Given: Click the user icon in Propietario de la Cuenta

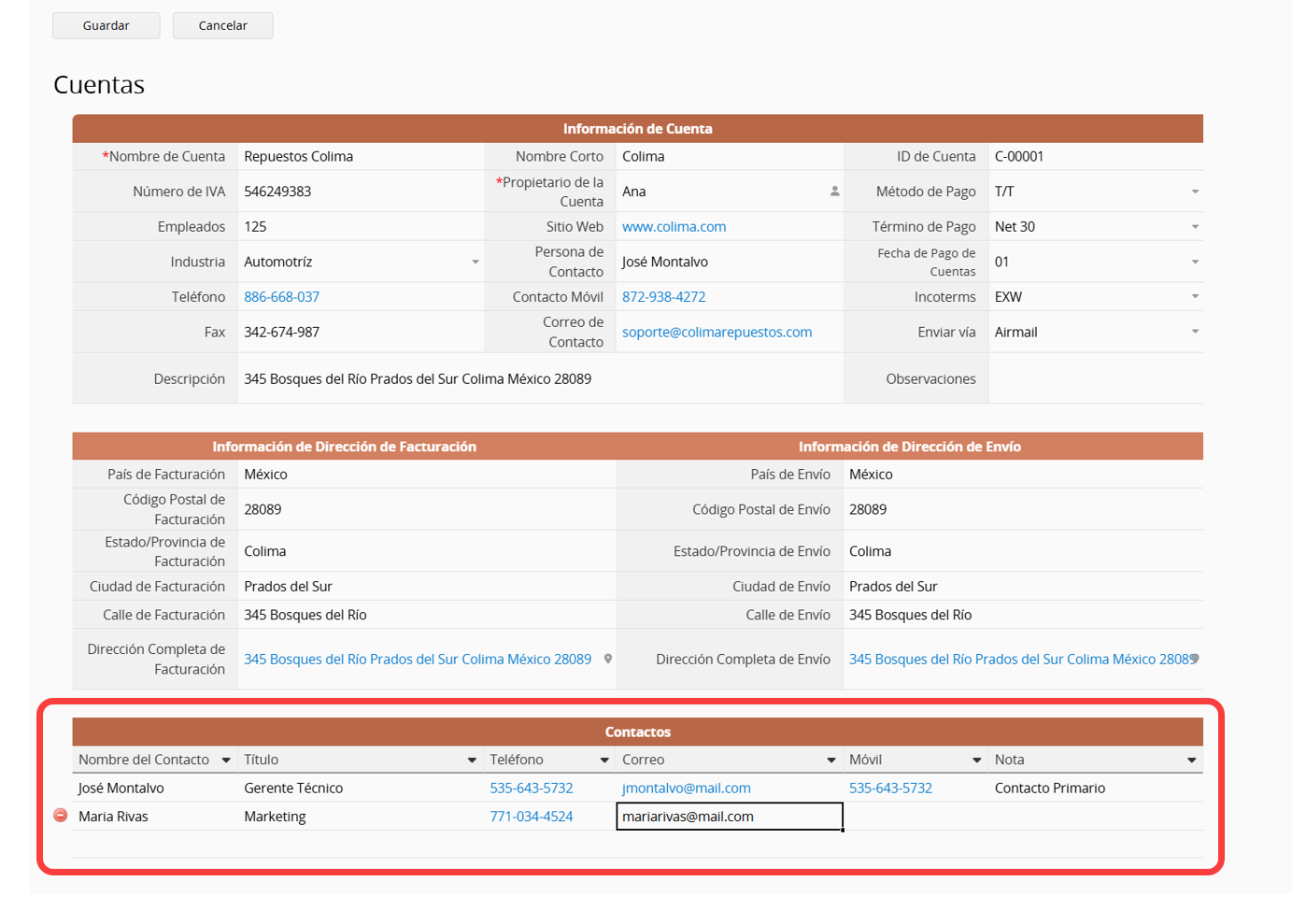Looking at the screenshot, I should [834, 192].
